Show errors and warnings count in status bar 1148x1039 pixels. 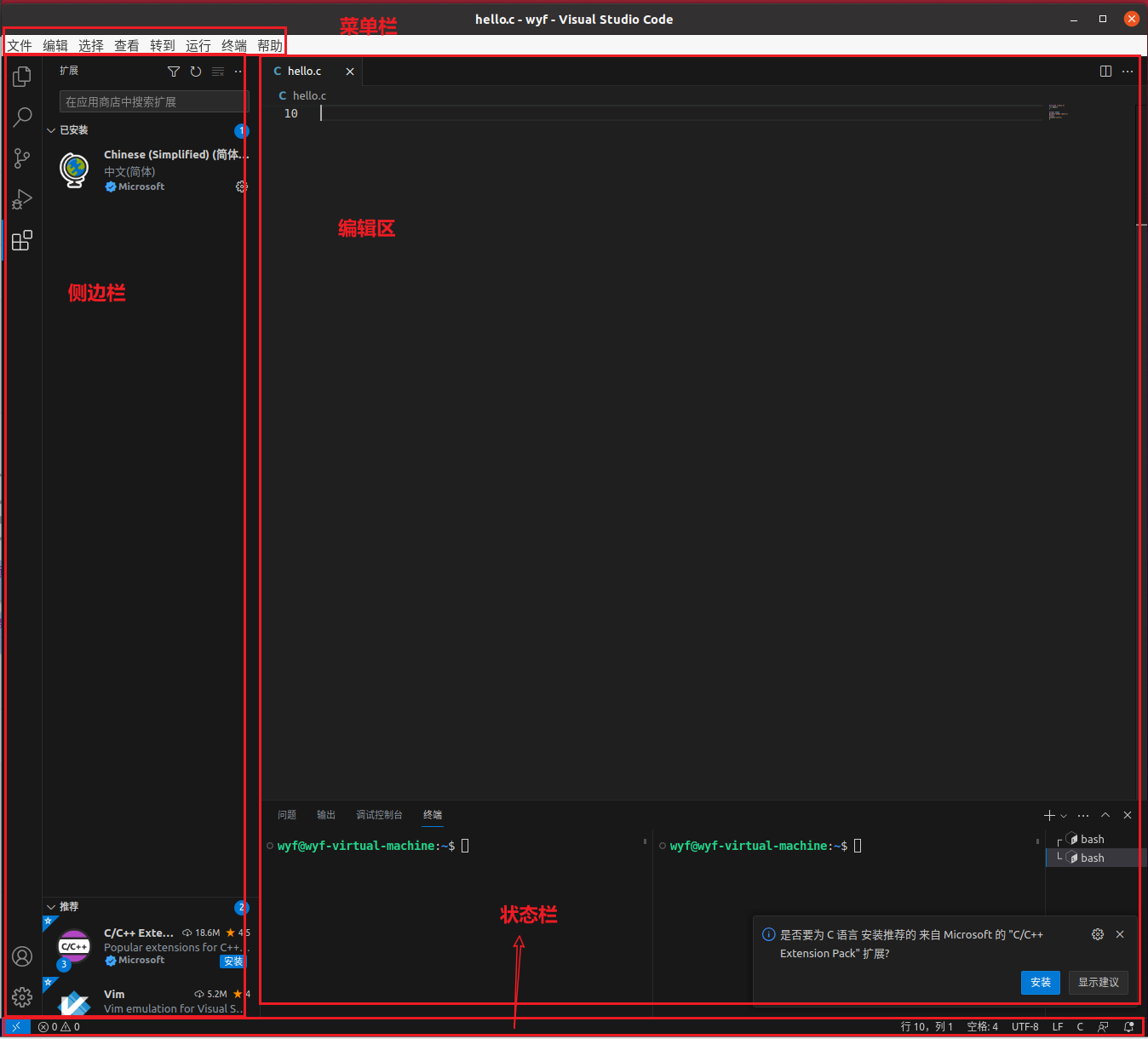tap(59, 1027)
